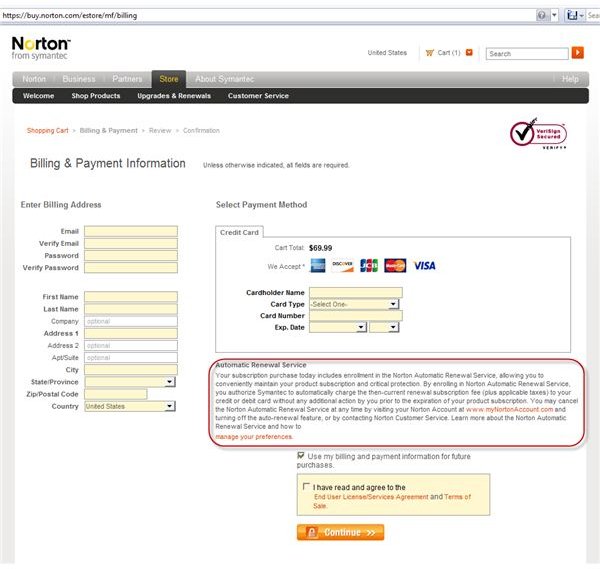Click the Address 1 input field
The height and width of the screenshot is (569, 600).
(x=131, y=333)
